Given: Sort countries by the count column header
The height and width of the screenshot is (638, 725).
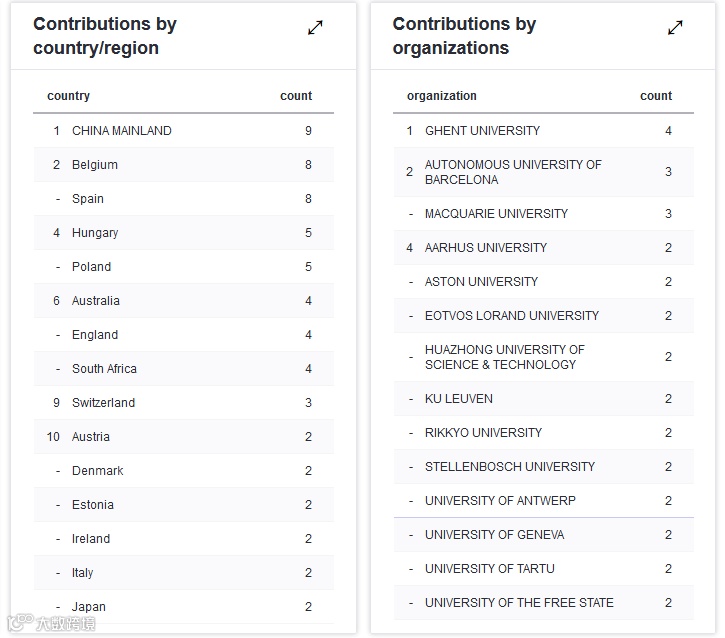Looking at the screenshot, I should click(296, 96).
